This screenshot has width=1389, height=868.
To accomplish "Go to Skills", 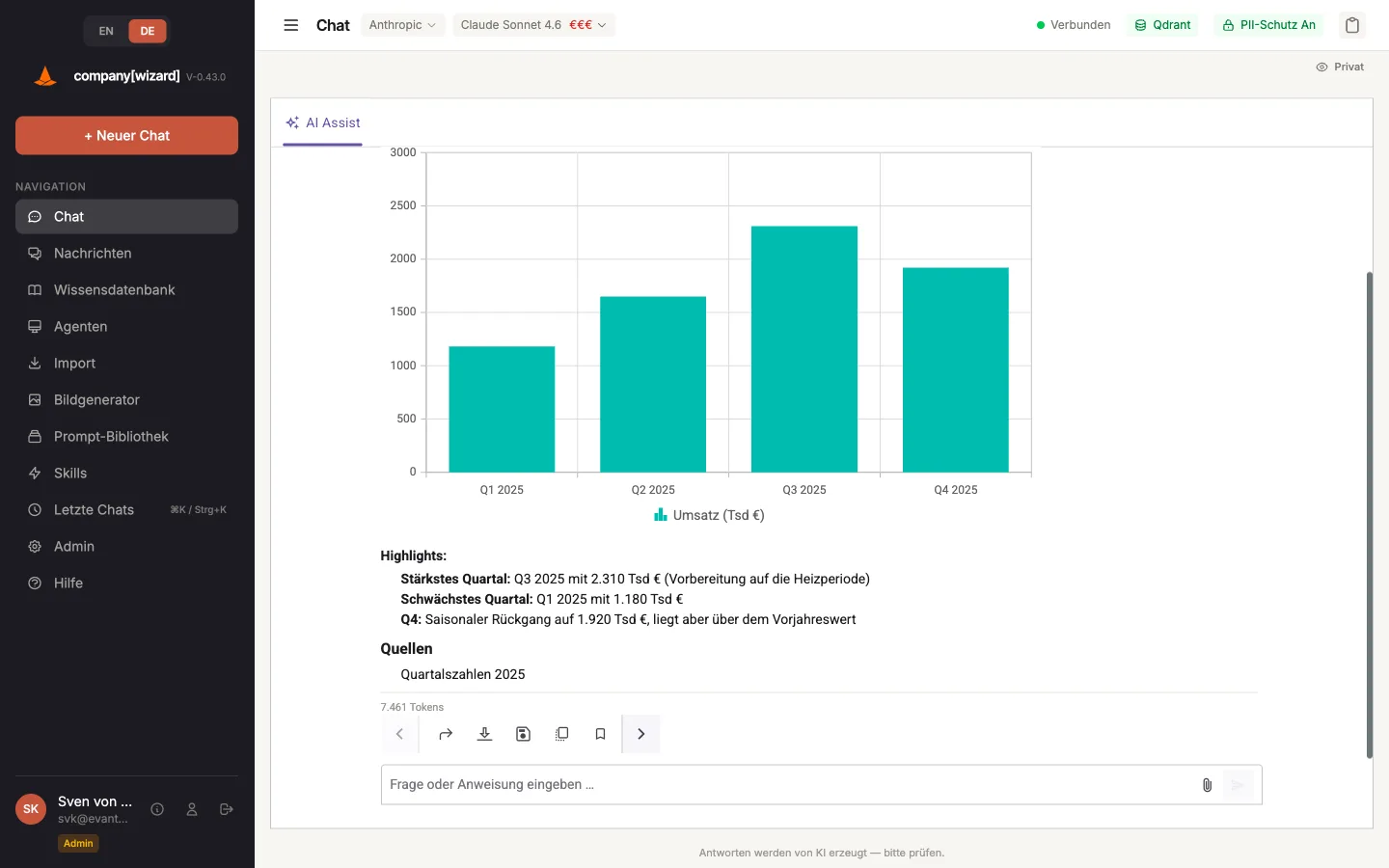I will pyautogui.click(x=126, y=474).
